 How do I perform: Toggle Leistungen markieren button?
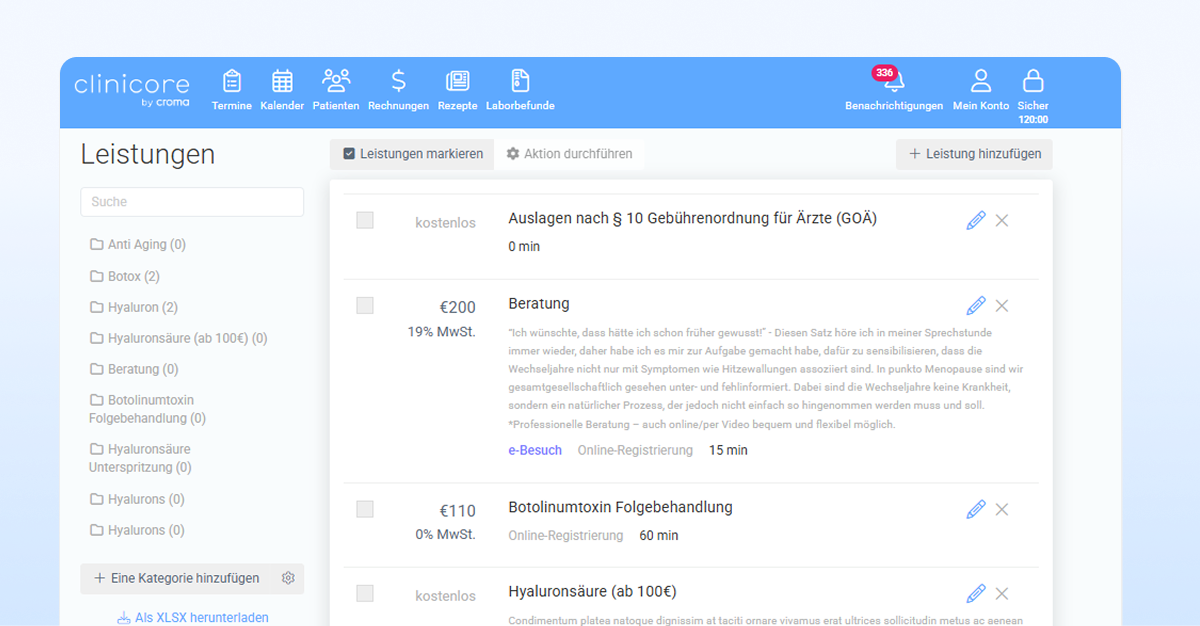(412, 154)
